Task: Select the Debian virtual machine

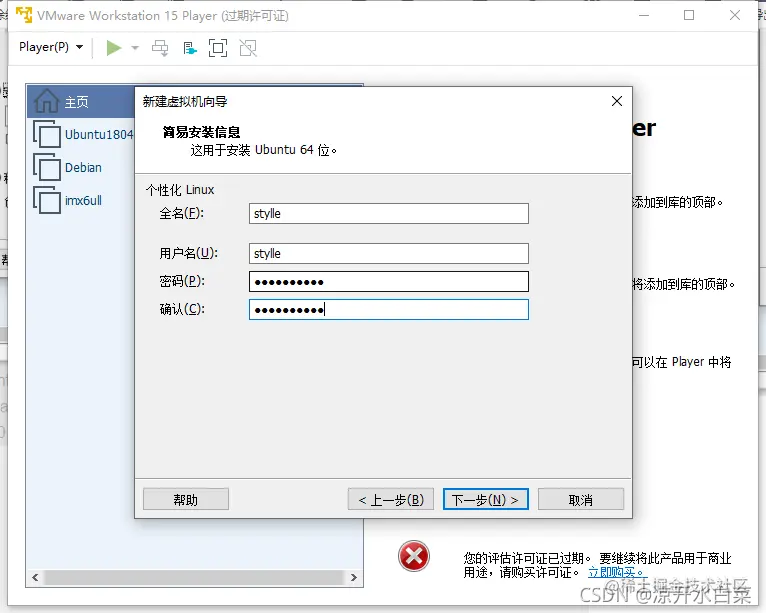Action: click(84, 168)
